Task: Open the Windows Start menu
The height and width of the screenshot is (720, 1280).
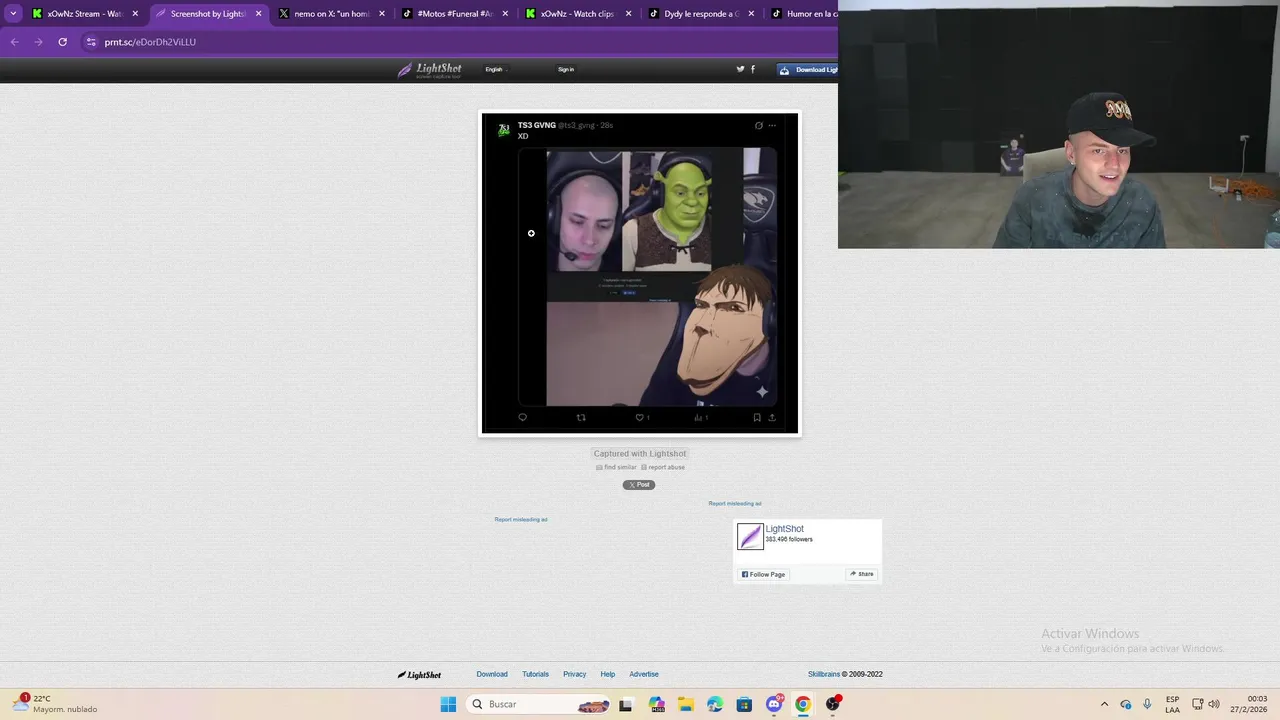Action: 448,704
